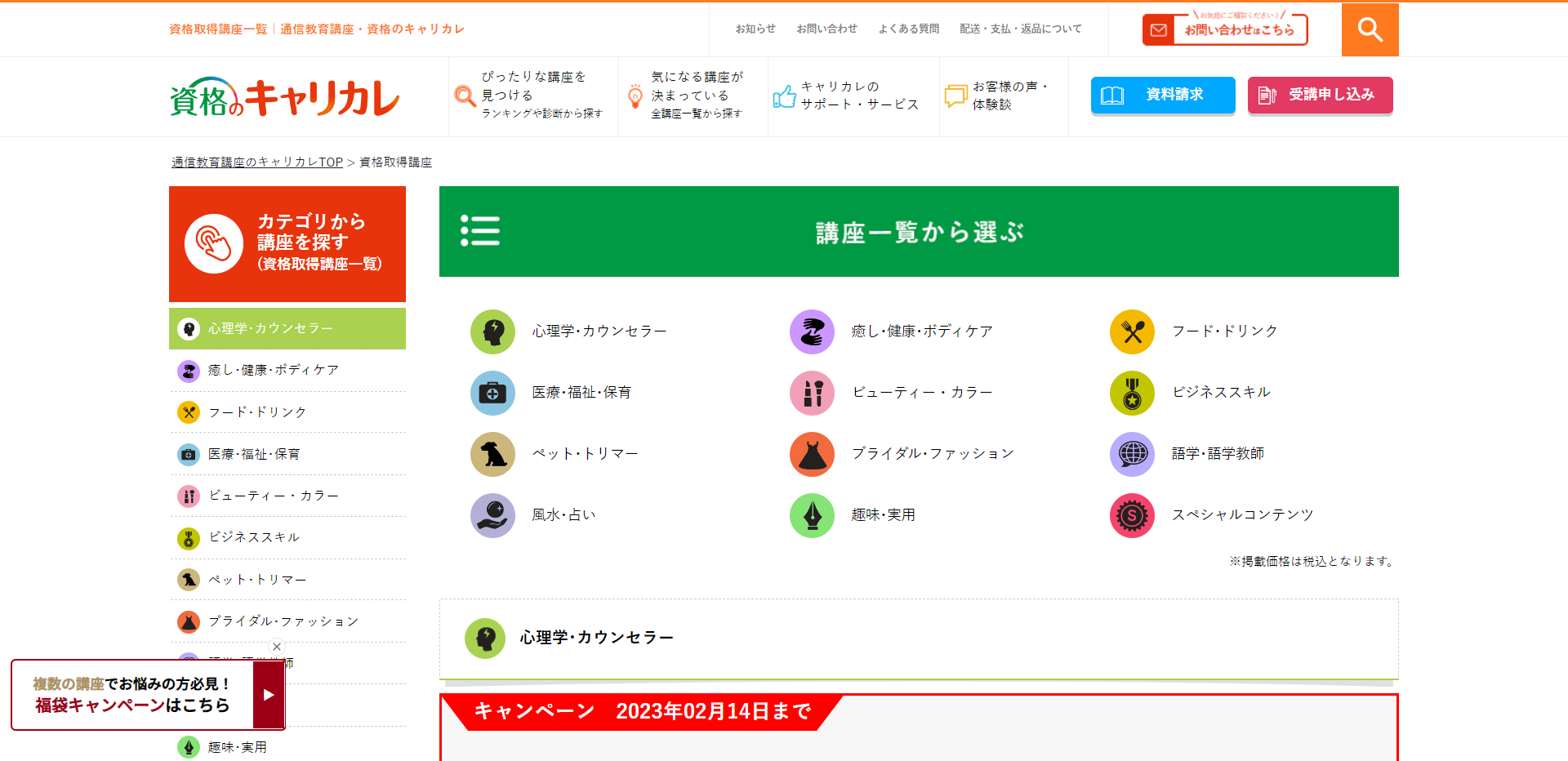Click 語学・語学教師 text in grid
1568x761 pixels.
point(1218,454)
